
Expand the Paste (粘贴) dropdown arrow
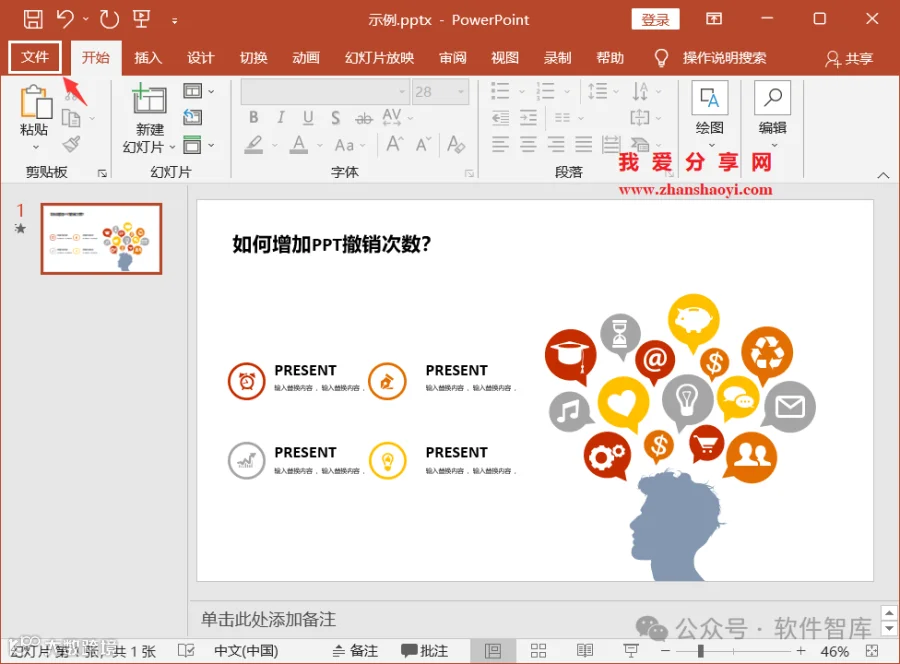coord(36,147)
